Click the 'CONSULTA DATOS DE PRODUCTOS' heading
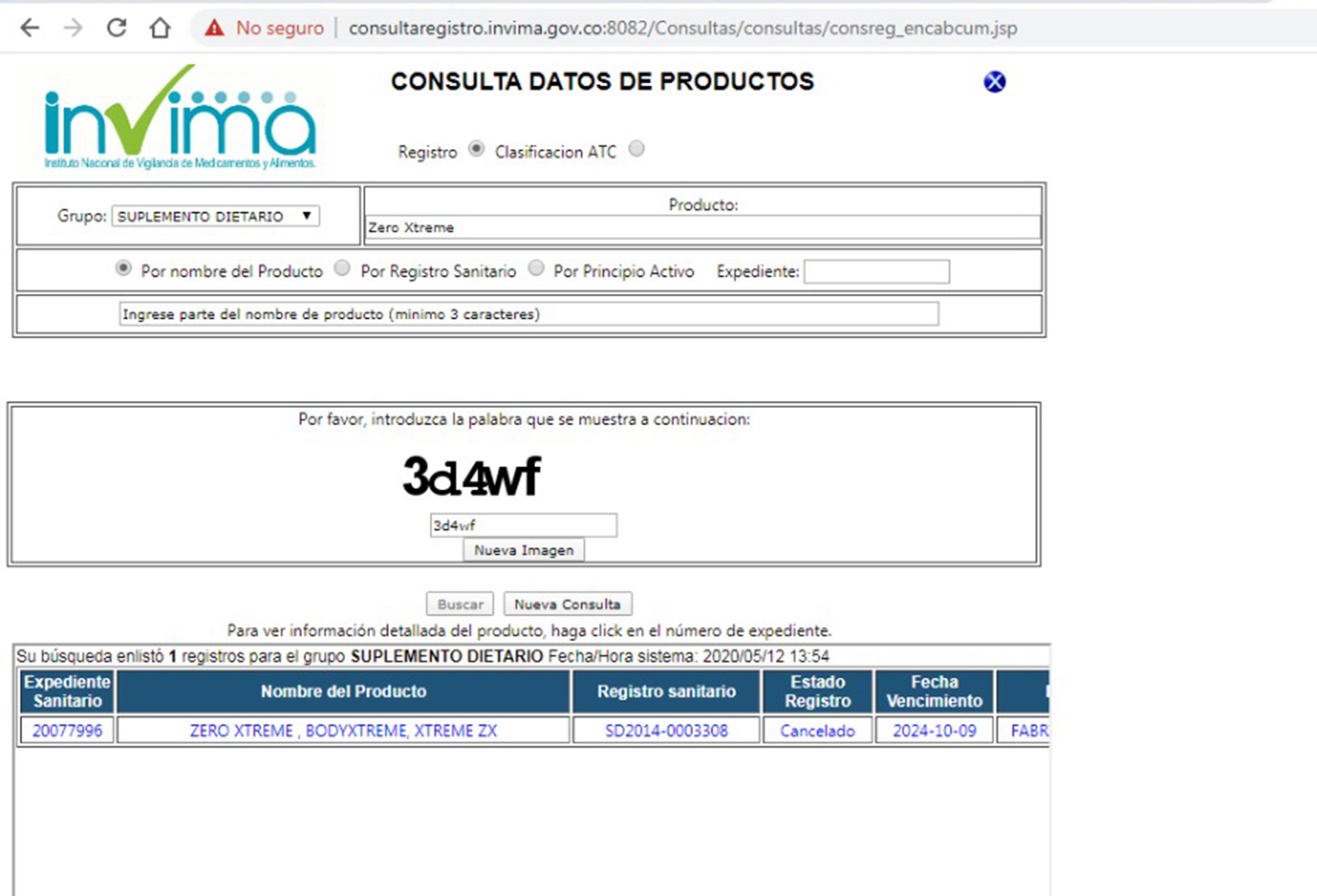The width and height of the screenshot is (1317, 896). tap(603, 81)
